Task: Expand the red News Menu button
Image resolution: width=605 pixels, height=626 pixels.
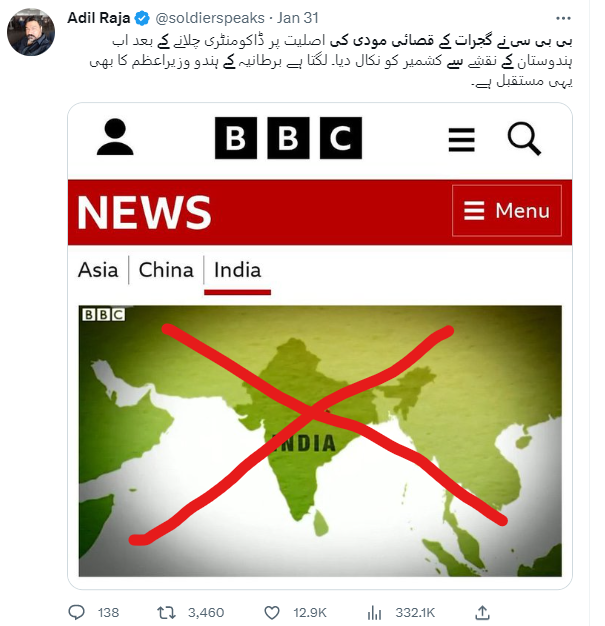Action: [x=507, y=211]
